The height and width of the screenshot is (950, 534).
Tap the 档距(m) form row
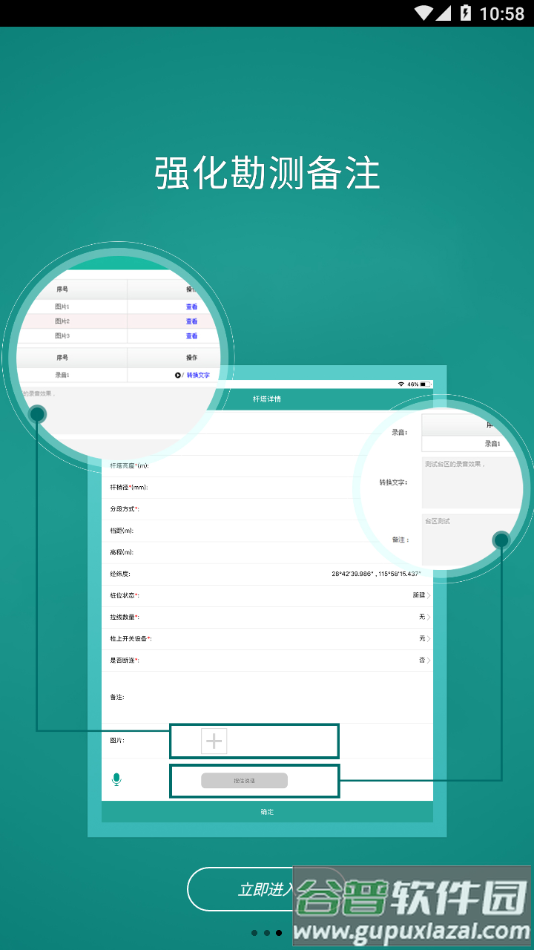tap(267, 531)
